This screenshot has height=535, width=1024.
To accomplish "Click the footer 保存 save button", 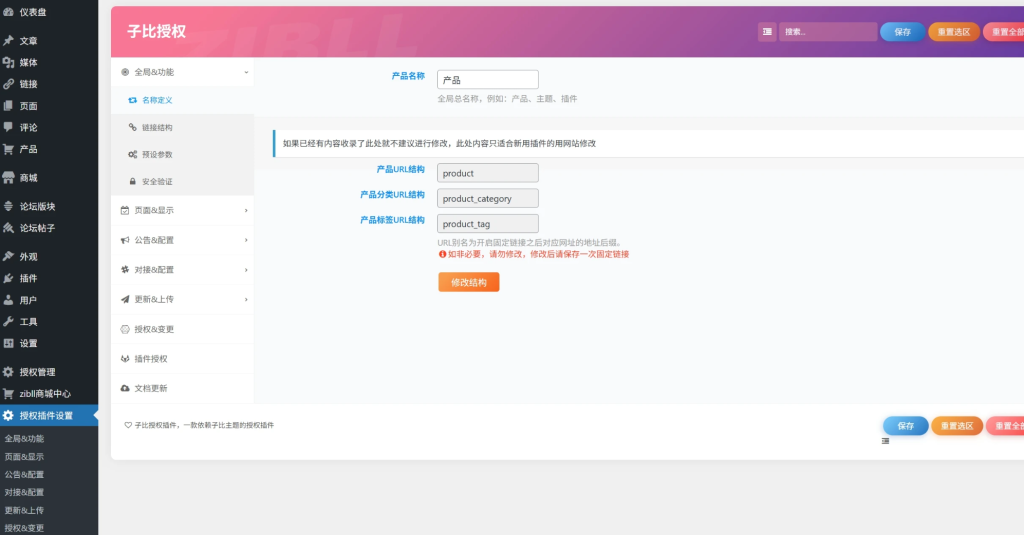I will click(905, 426).
